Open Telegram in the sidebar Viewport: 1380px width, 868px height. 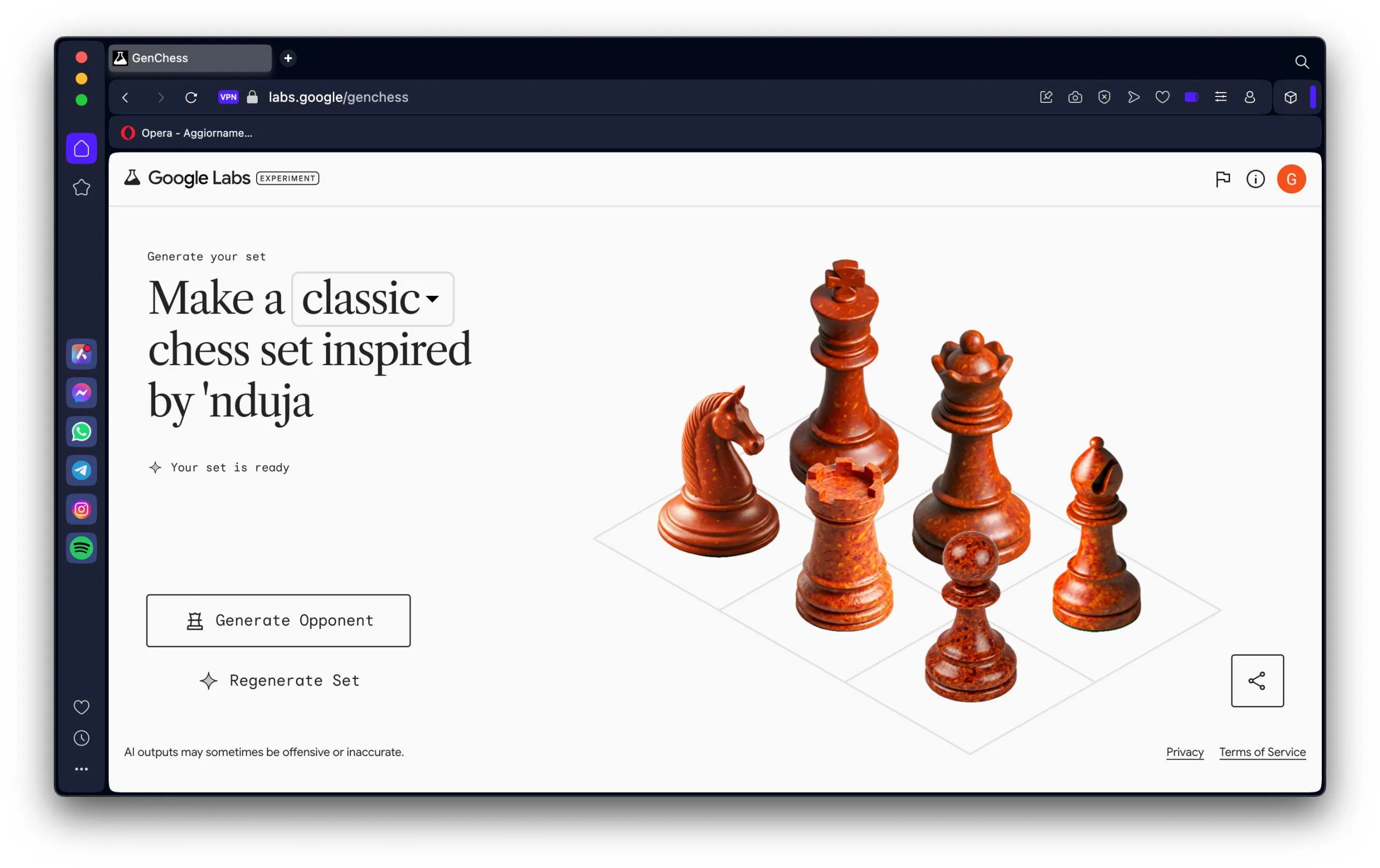pyautogui.click(x=82, y=471)
